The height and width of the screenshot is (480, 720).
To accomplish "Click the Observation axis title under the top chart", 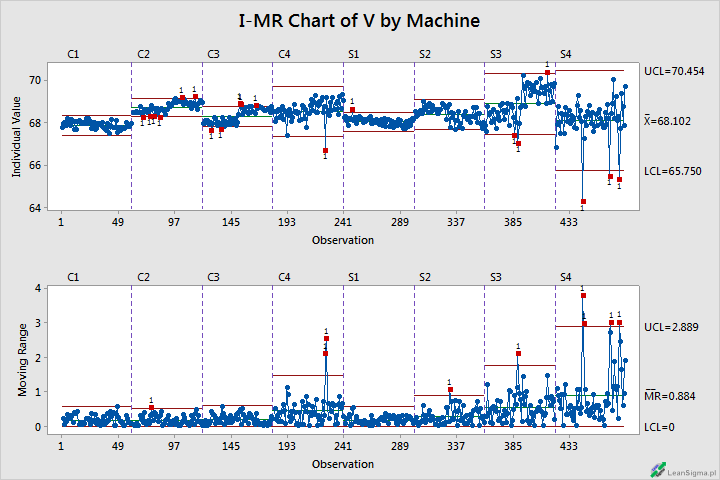I will [x=343, y=240].
